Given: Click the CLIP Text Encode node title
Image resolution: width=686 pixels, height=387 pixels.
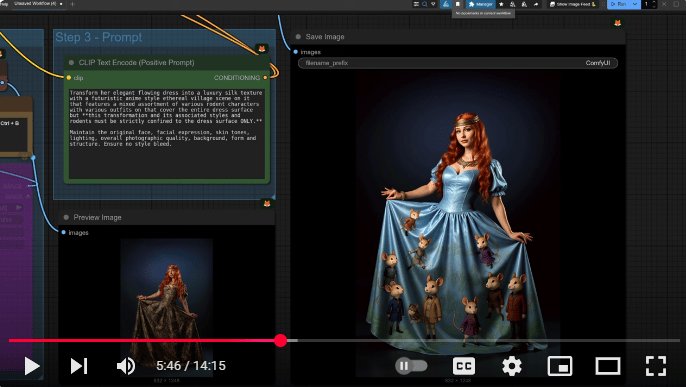Looking at the screenshot, I should pyautogui.click(x=136, y=63).
